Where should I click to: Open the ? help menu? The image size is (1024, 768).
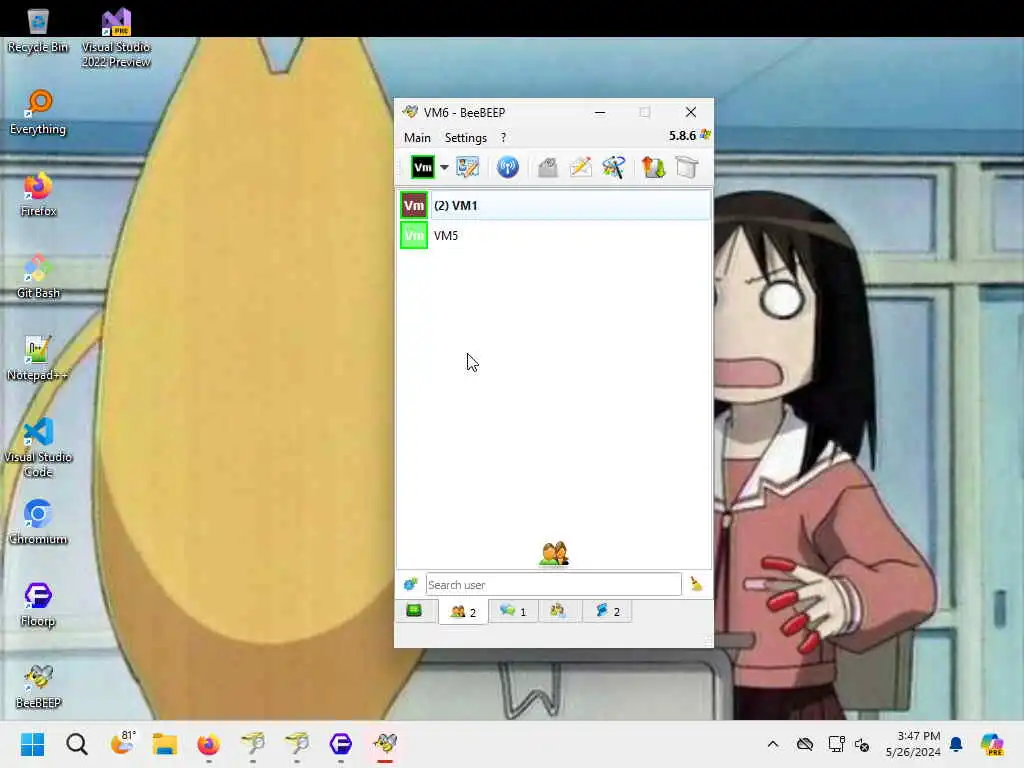503,138
